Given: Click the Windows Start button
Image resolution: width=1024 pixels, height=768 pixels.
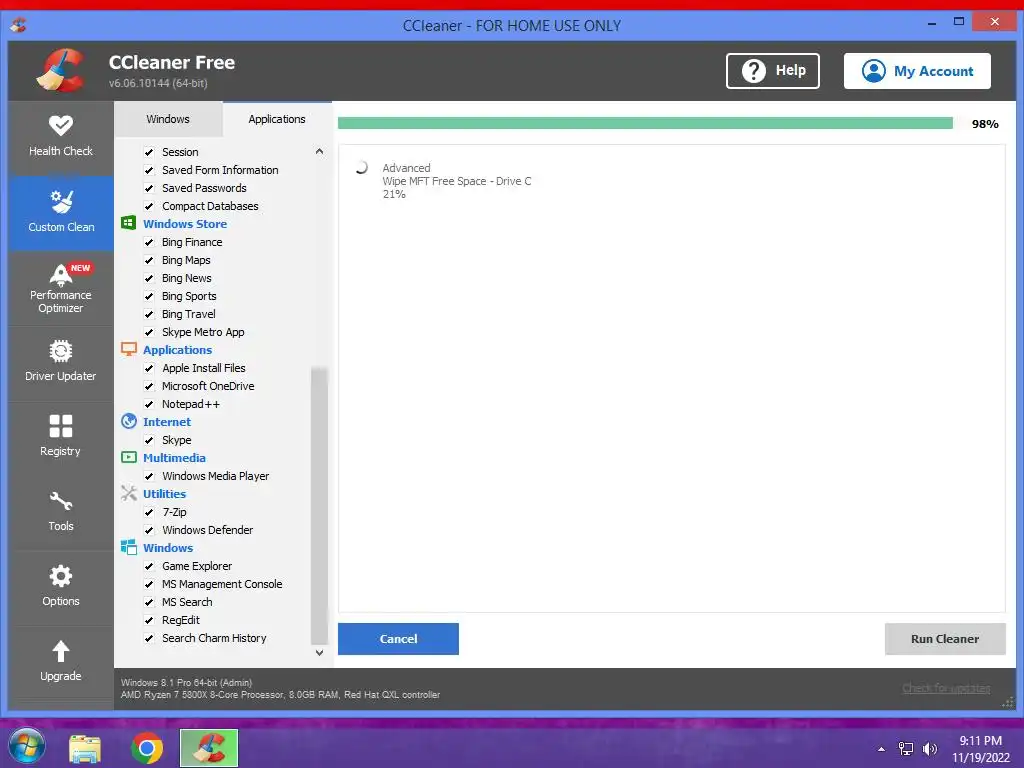Looking at the screenshot, I should click(x=27, y=747).
